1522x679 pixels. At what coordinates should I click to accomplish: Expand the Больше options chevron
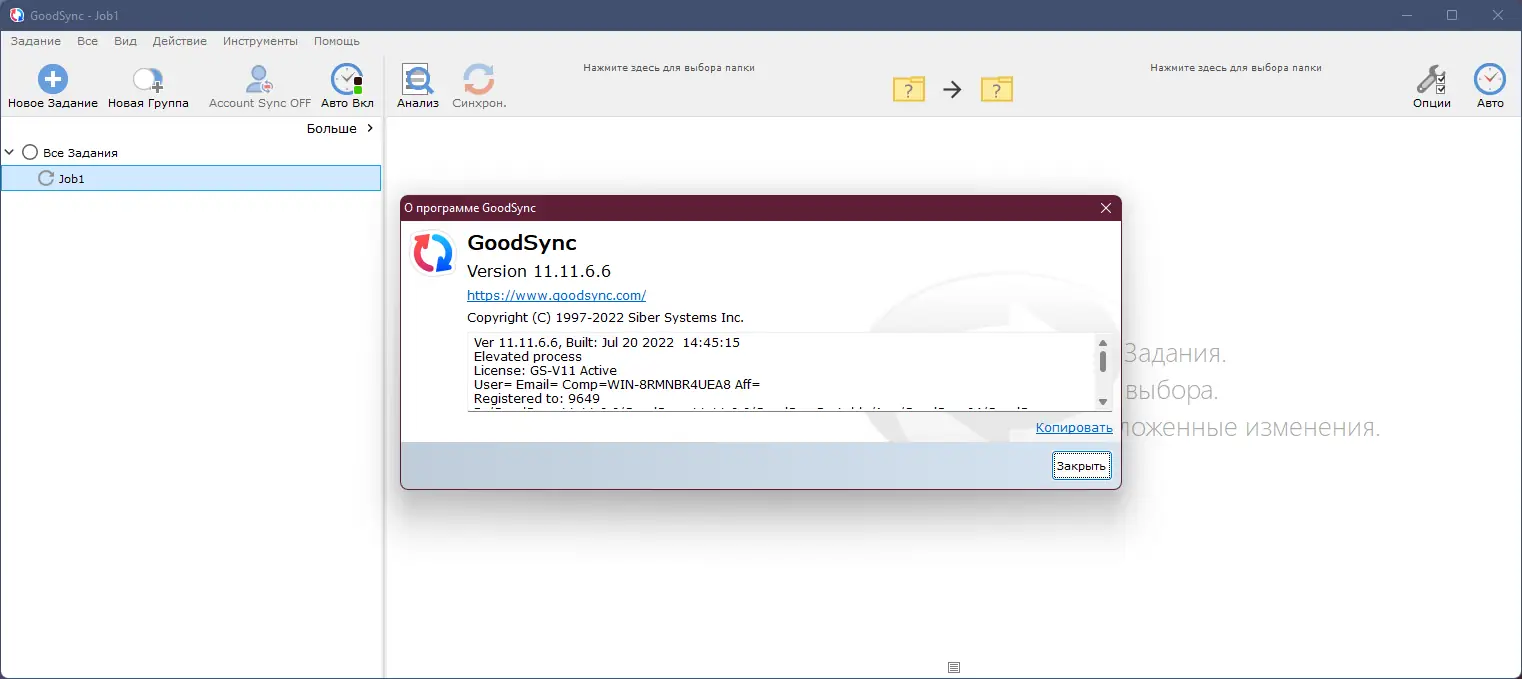tap(370, 129)
